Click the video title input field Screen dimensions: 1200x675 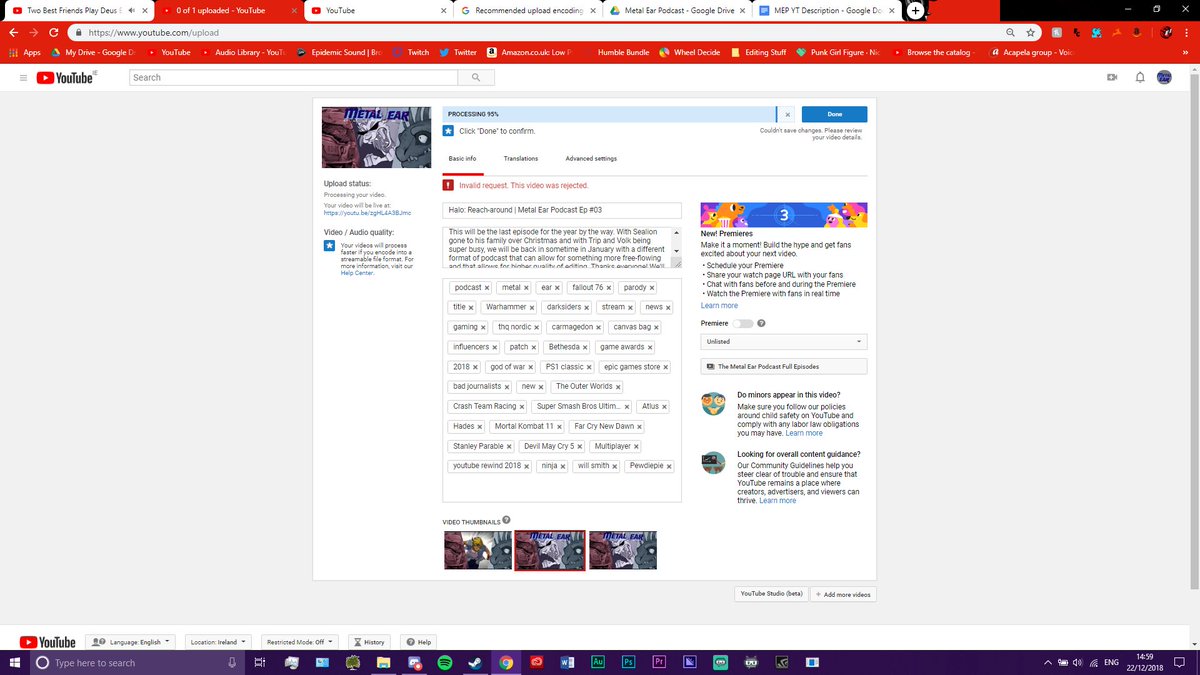tap(562, 210)
